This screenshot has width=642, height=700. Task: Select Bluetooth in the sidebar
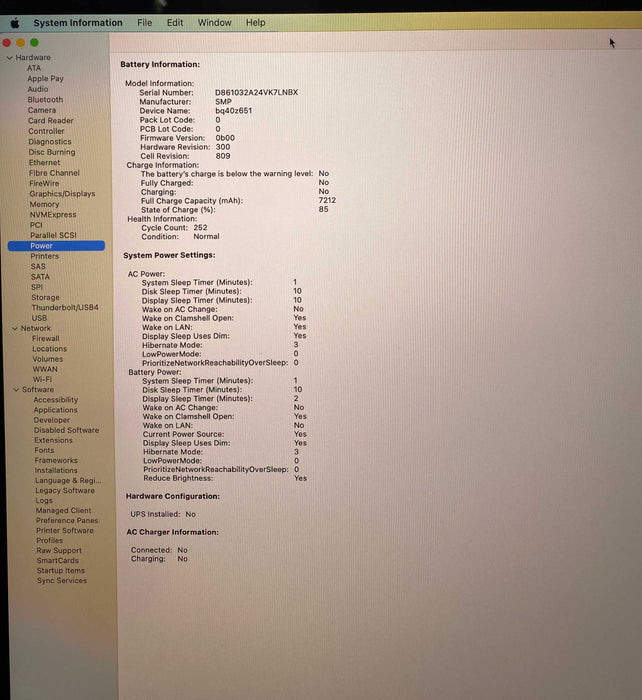pyautogui.click(x=45, y=100)
